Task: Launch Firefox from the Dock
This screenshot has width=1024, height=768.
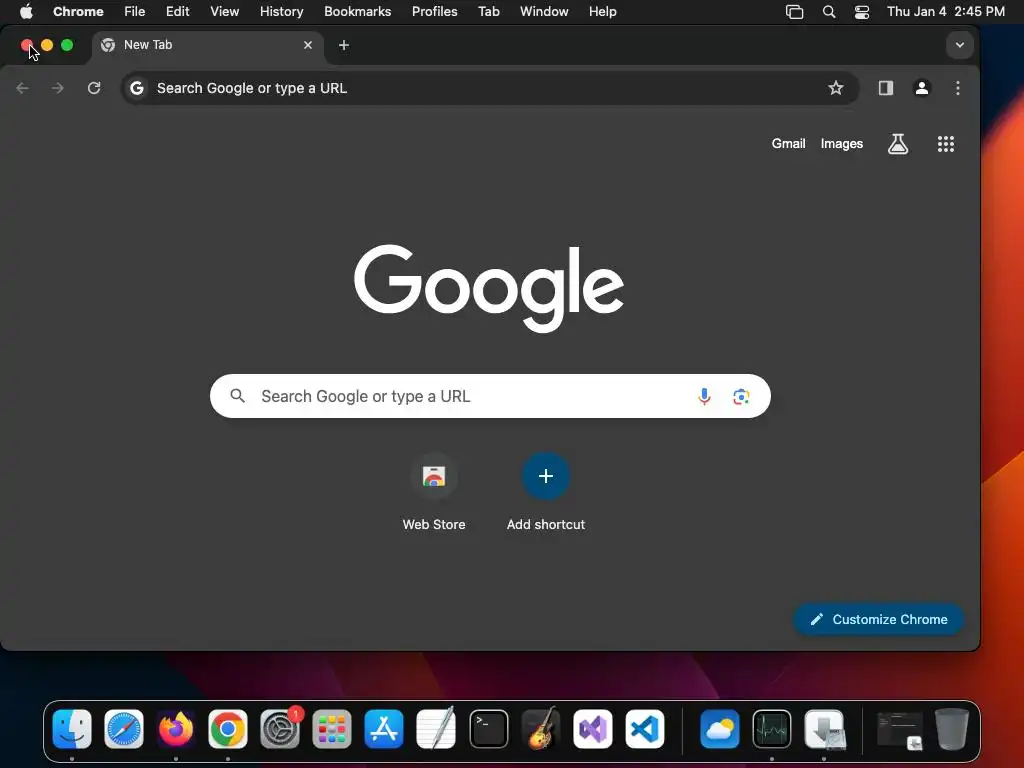Action: [176, 729]
